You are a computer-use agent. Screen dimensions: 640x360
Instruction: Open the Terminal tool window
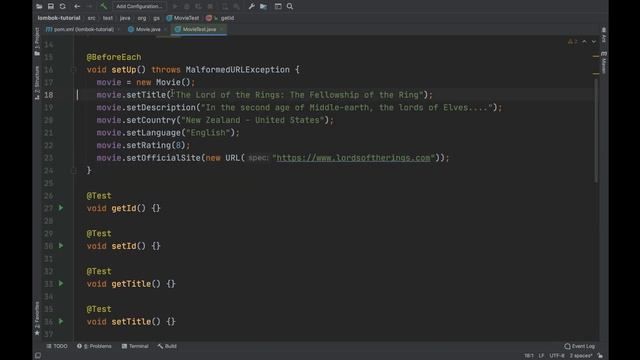[135, 346]
